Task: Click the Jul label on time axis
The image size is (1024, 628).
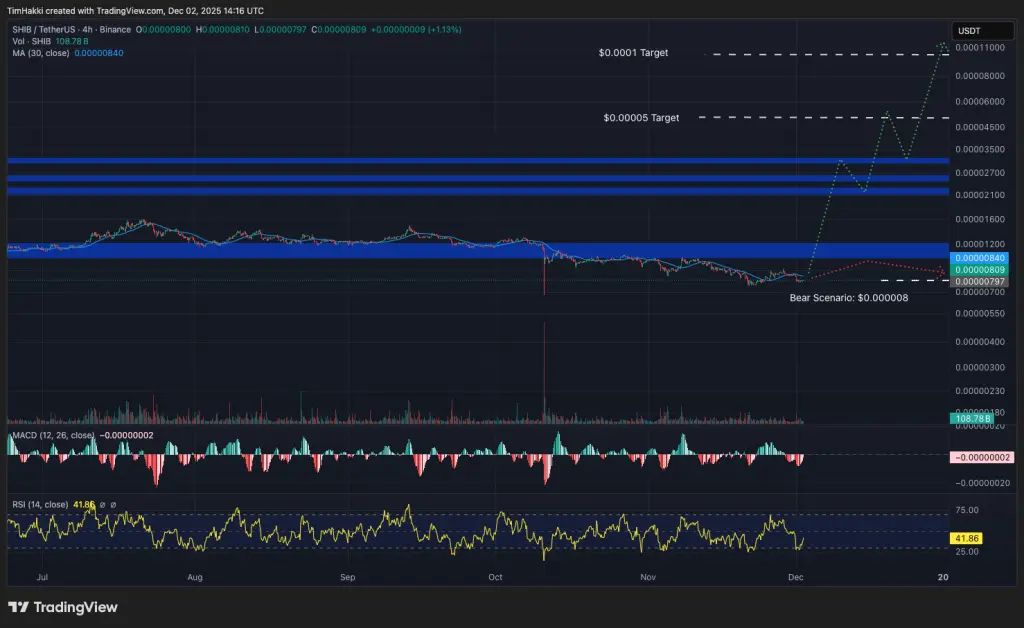Action: [x=42, y=577]
